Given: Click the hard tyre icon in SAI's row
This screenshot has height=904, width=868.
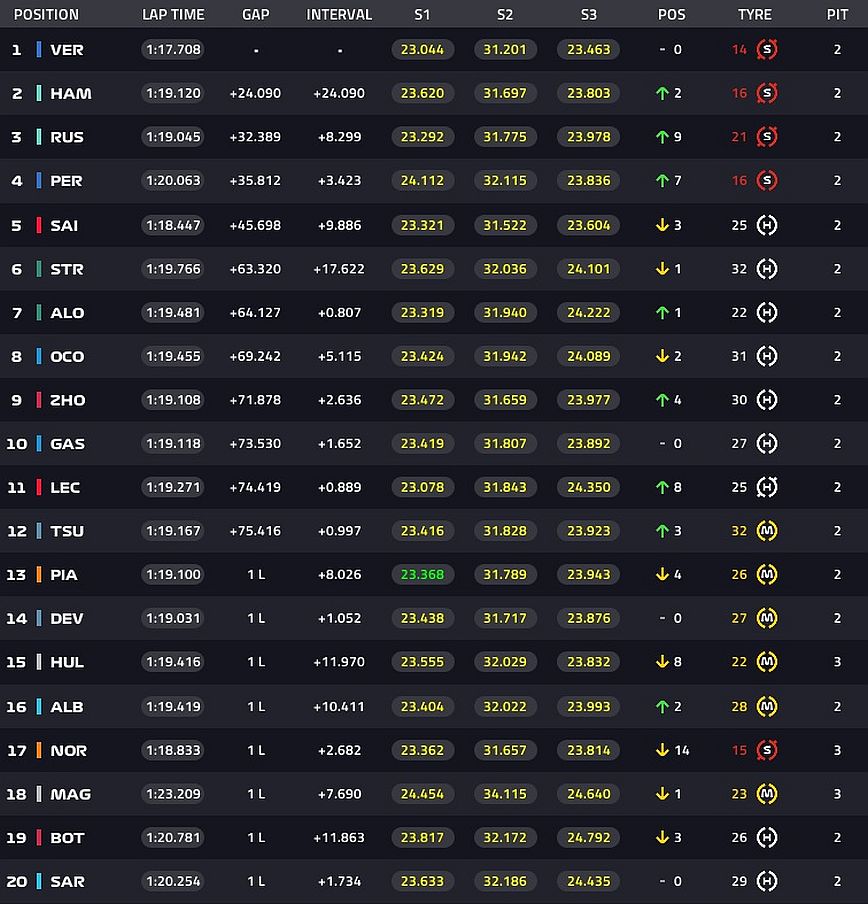Looking at the screenshot, I should [x=767, y=225].
